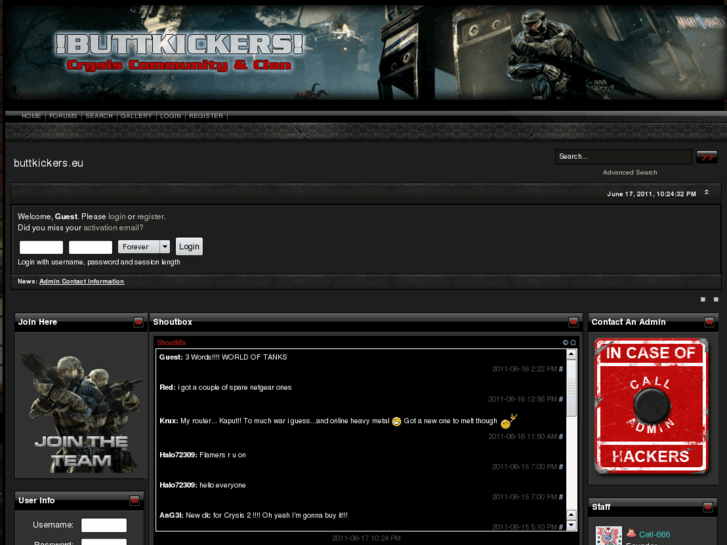Collapse the Join Here block
Image resolution: width=727 pixels, height=545 pixels.
tap(138, 322)
